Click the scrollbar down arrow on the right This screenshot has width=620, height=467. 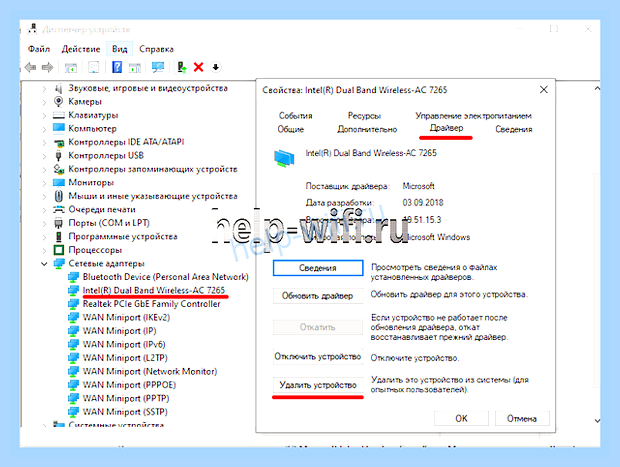597,421
